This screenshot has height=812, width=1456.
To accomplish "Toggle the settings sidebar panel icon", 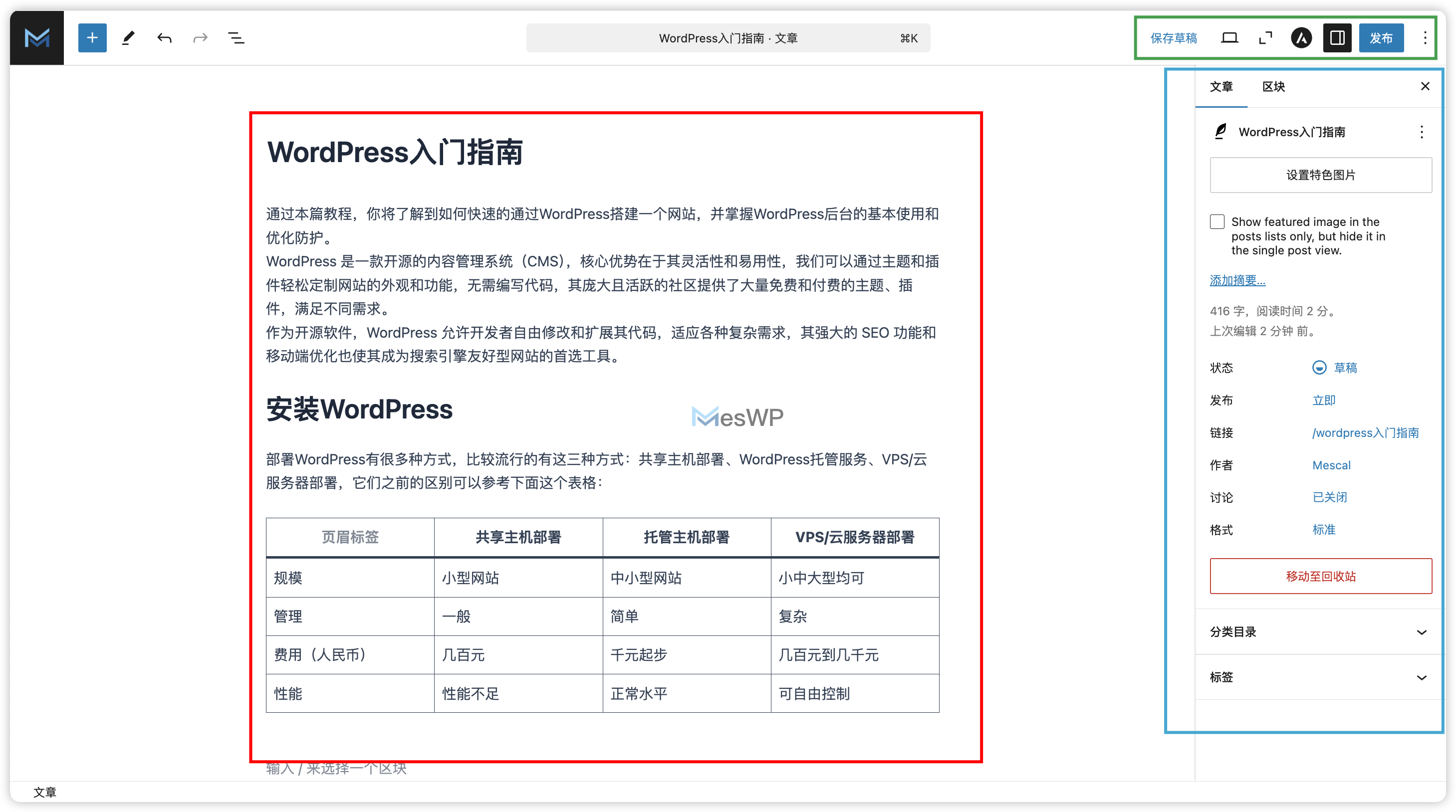I will coord(1337,38).
